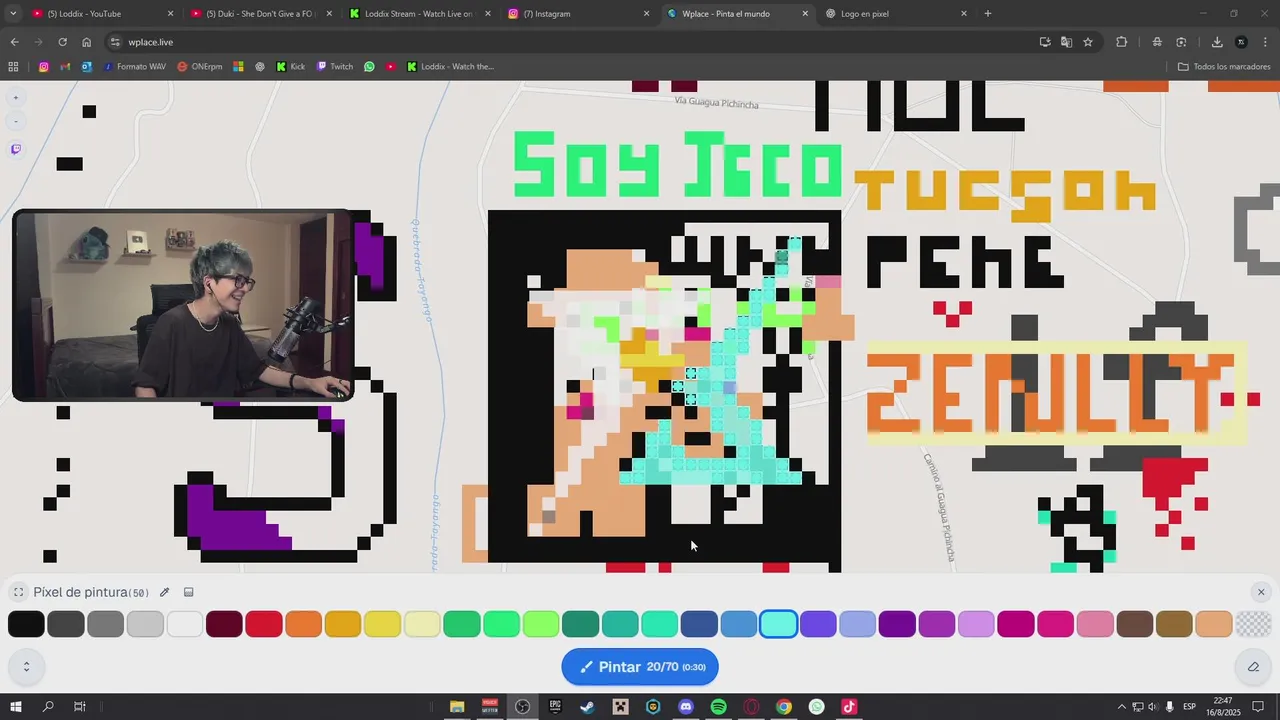Screen dimensions: 1280x720
Task: Open the WhatsApp bookmark icon
Action: (x=369, y=67)
